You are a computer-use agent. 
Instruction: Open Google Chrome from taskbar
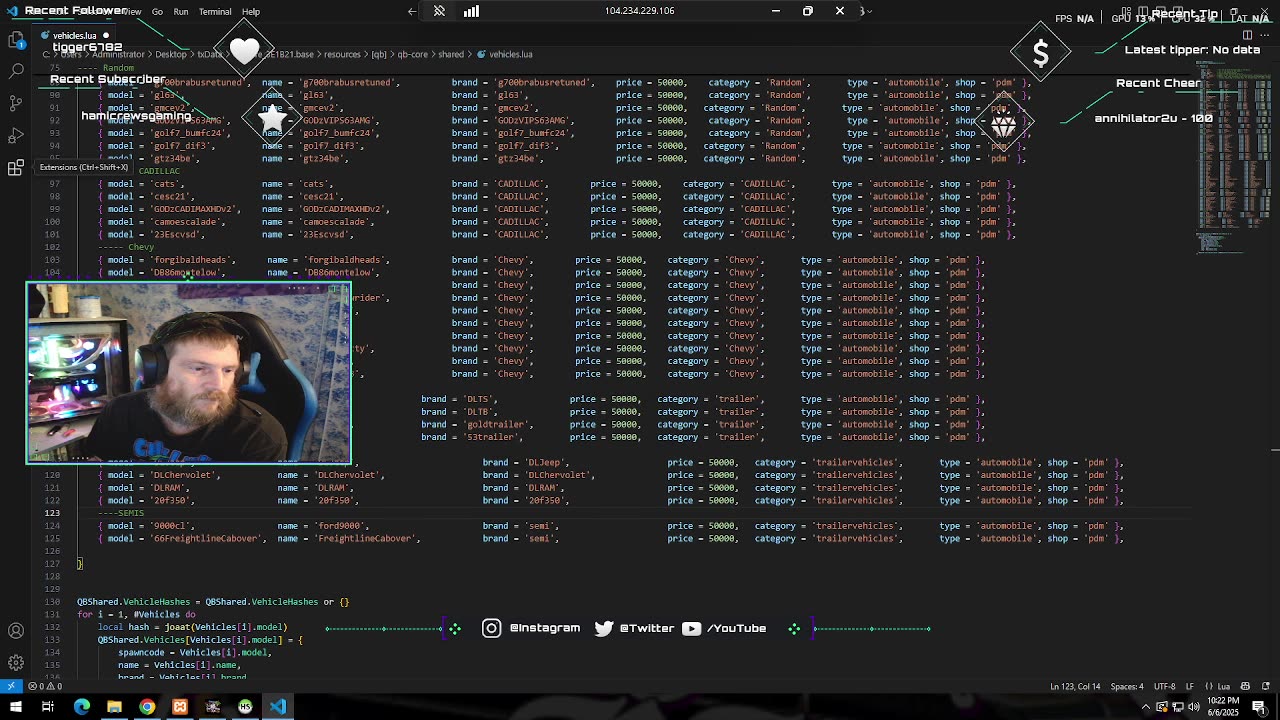(147, 707)
